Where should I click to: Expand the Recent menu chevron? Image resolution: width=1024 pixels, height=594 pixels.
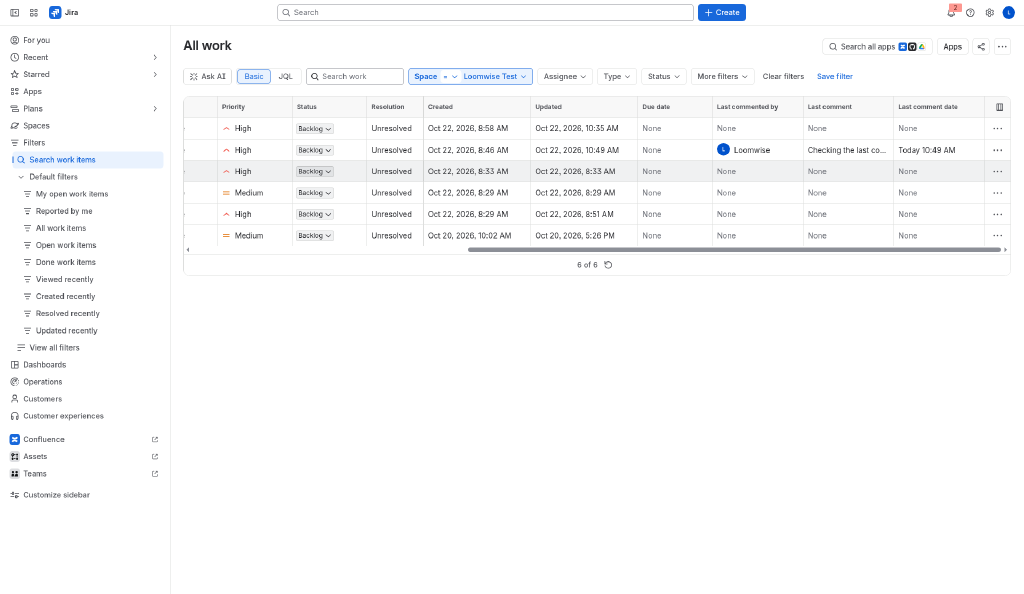pyautogui.click(x=155, y=57)
